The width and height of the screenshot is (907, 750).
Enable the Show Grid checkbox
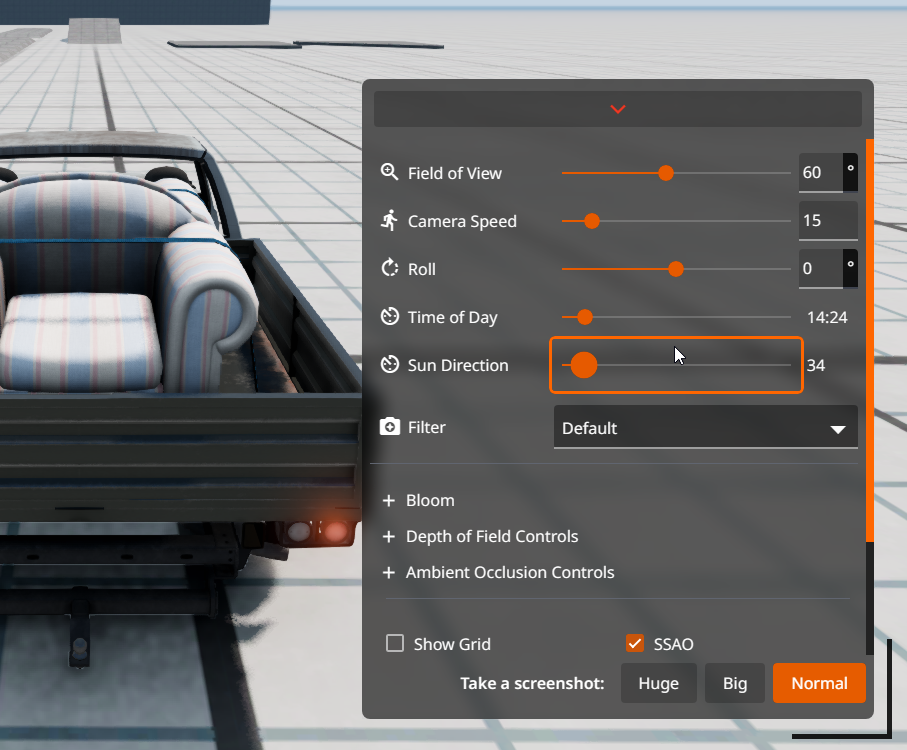[395, 643]
